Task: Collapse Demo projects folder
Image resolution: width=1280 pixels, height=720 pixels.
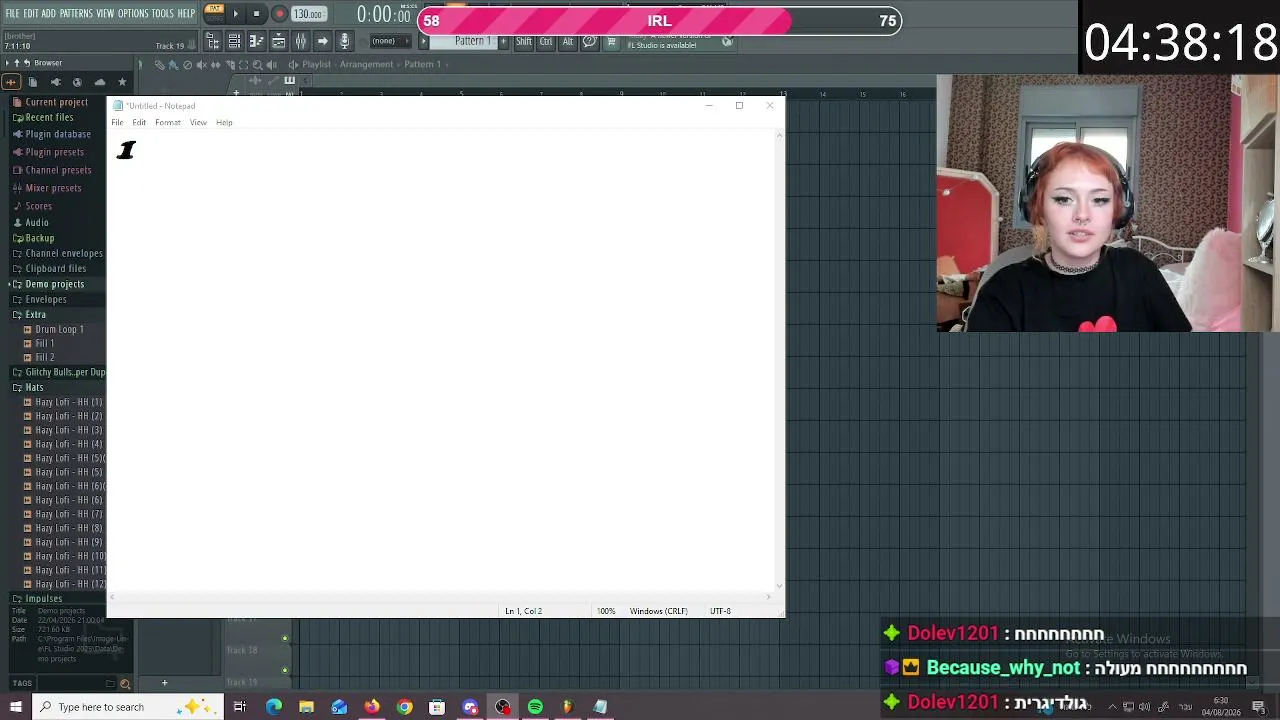Action: 48,284
